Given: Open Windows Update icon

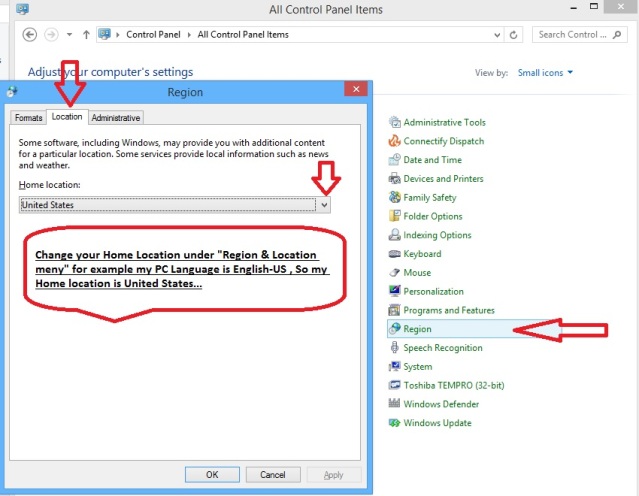Looking at the screenshot, I should click(394, 422).
